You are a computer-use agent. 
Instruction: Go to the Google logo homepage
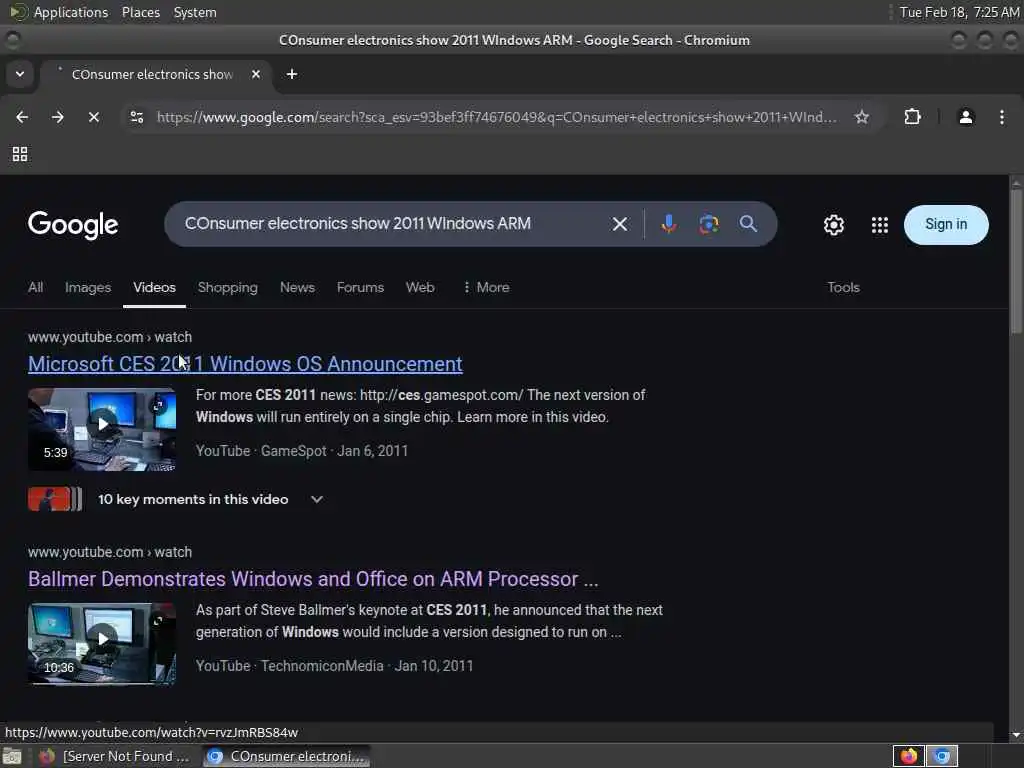click(x=73, y=225)
